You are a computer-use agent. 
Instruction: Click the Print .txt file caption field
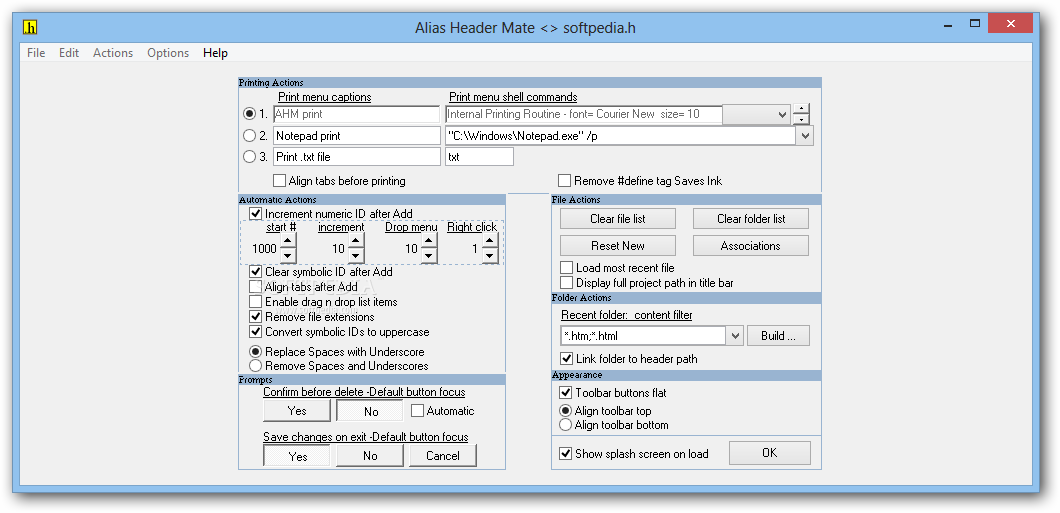[356, 157]
